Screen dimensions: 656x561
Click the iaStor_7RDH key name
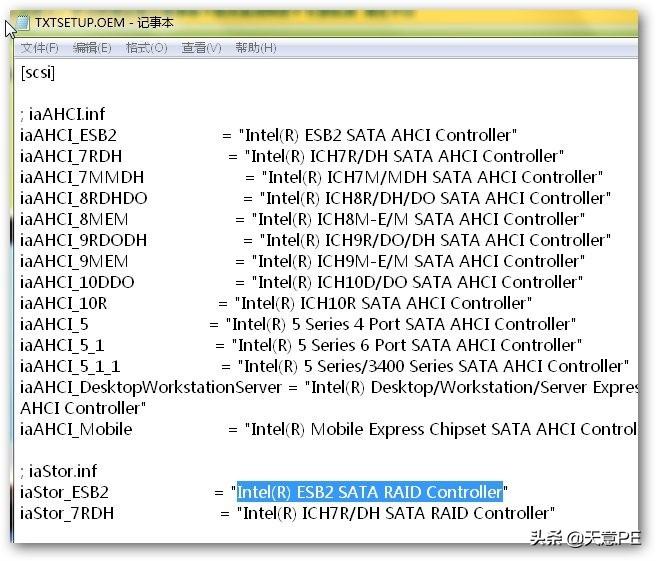tap(67, 513)
